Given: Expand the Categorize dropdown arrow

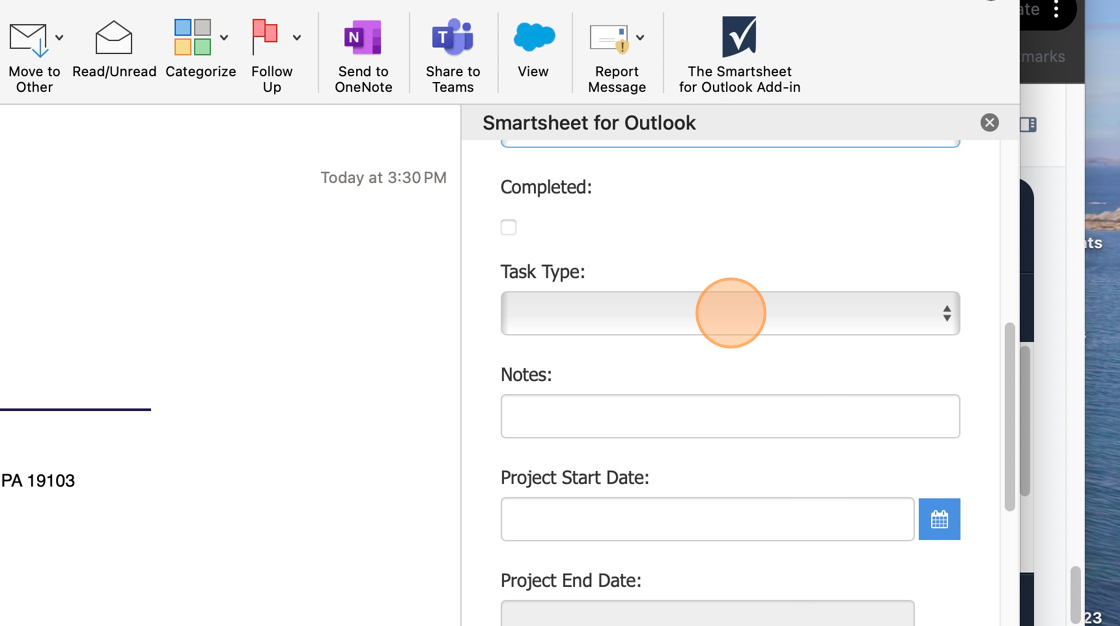Looking at the screenshot, I should 224,38.
